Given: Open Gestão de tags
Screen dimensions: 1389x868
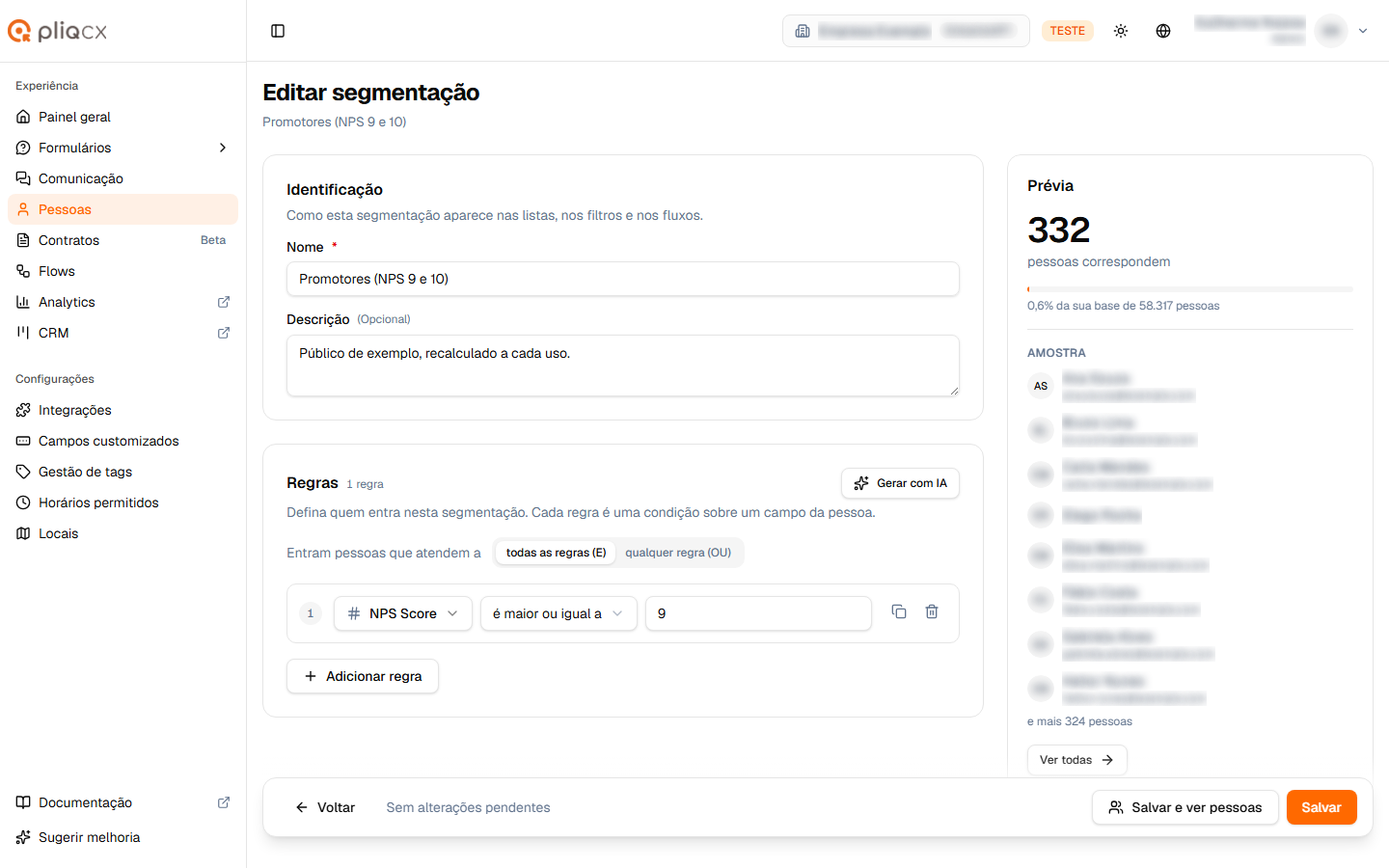Looking at the screenshot, I should (x=123, y=472).
